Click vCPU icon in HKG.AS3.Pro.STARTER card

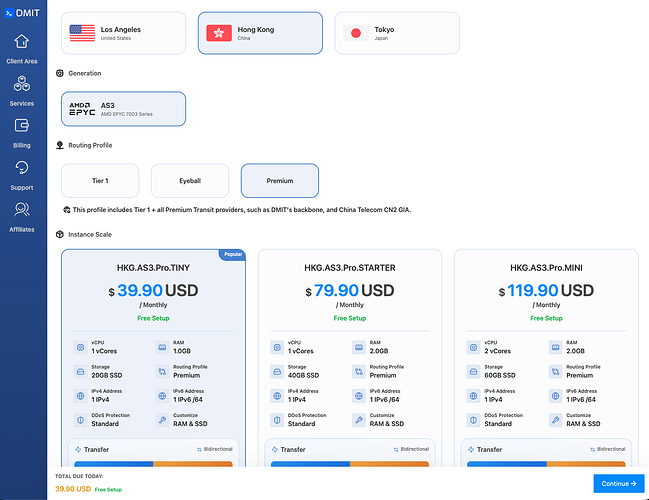tap(277, 347)
